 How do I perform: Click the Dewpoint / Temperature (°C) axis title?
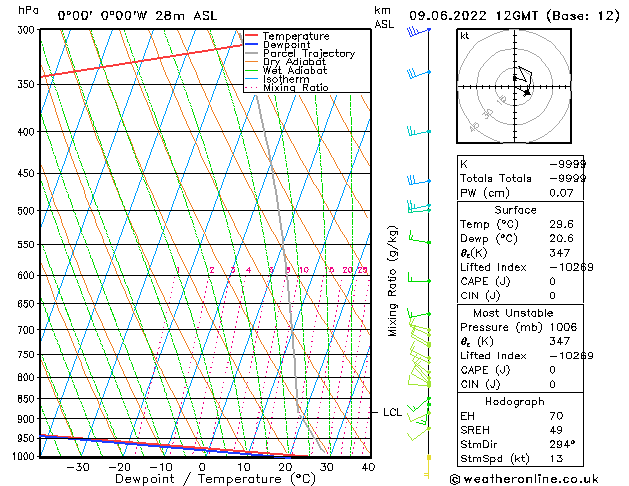coord(215,479)
